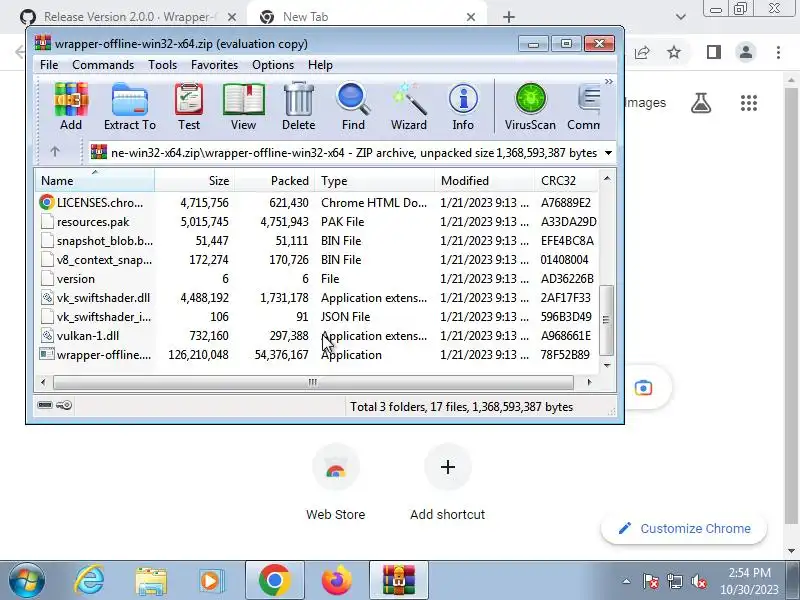Open the View toolbar icon
This screenshot has height=600, width=800.
point(243,106)
